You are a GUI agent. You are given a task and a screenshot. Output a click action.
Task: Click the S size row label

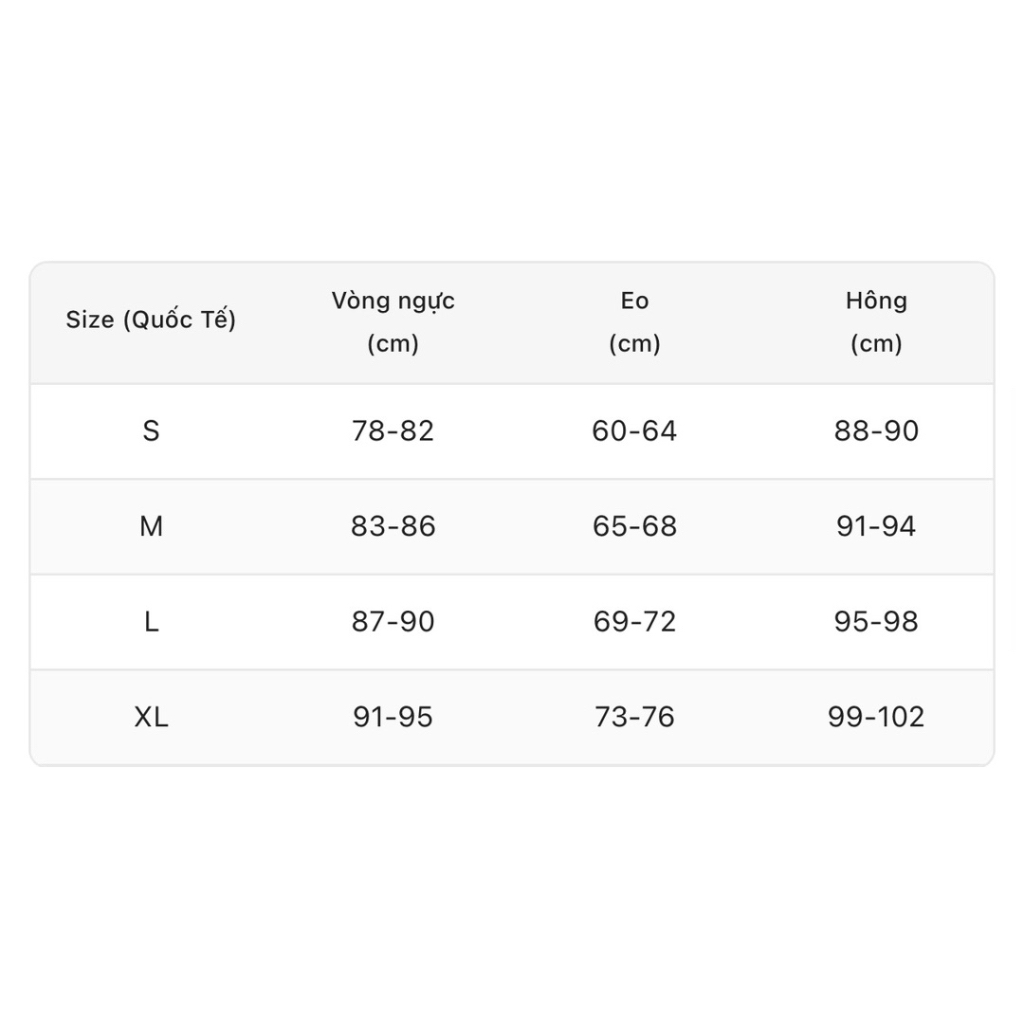click(x=151, y=431)
